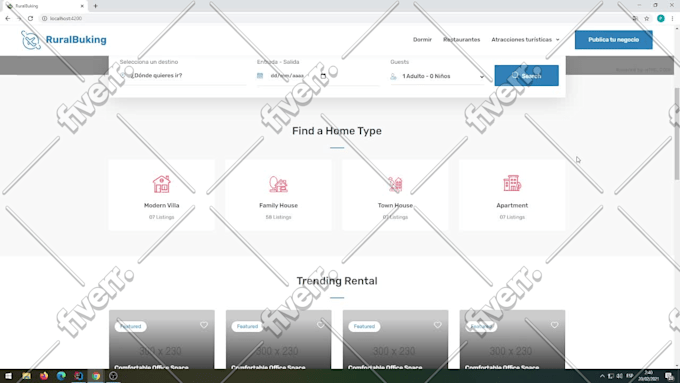Favorite the second trending rental card heart
680x383 pixels.
click(x=320, y=325)
